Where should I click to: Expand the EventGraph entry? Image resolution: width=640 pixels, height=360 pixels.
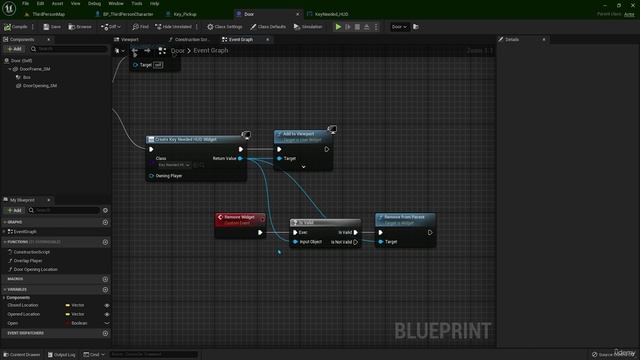click(4, 231)
